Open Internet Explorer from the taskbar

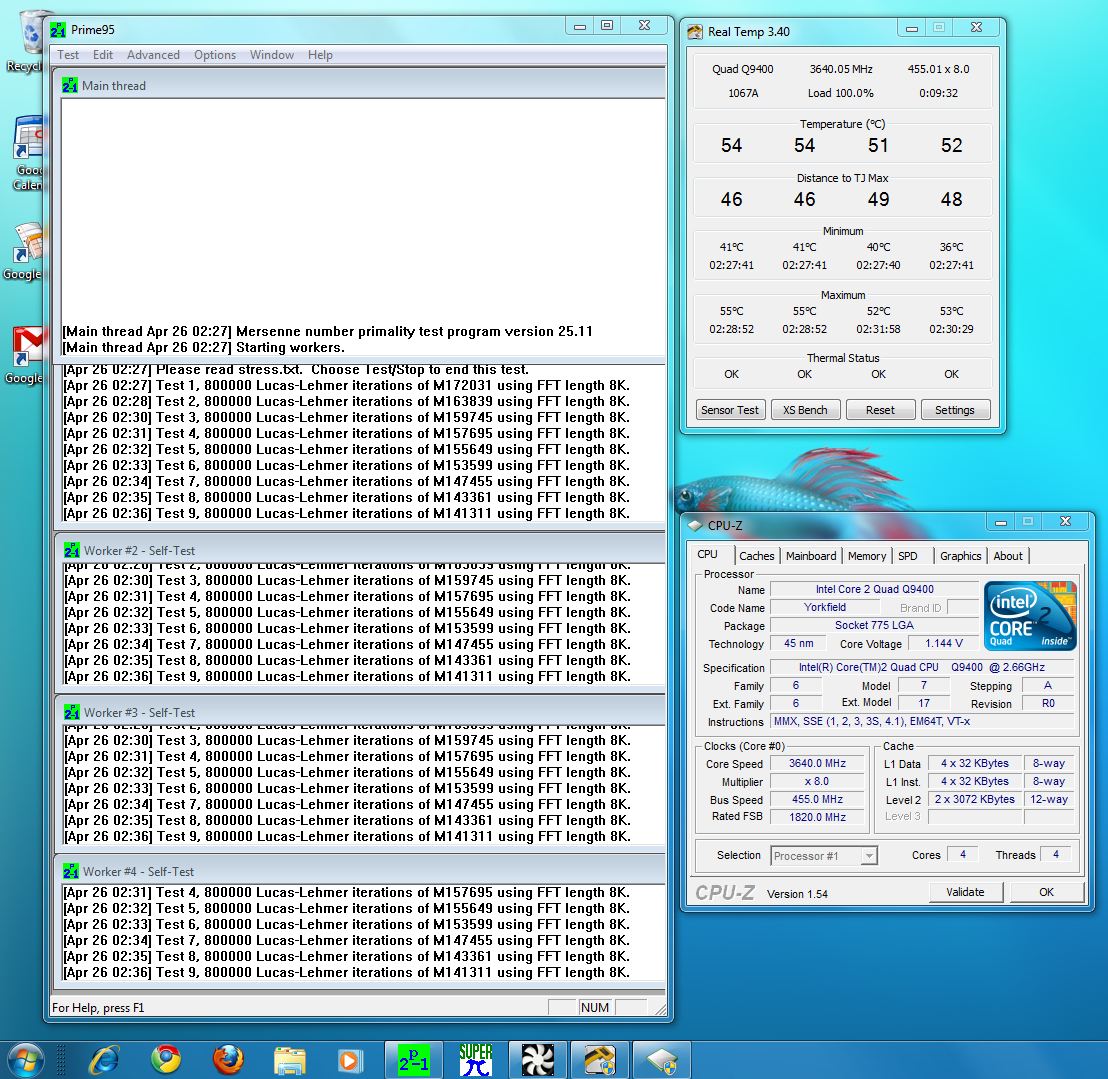click(x=104, y=1060)
